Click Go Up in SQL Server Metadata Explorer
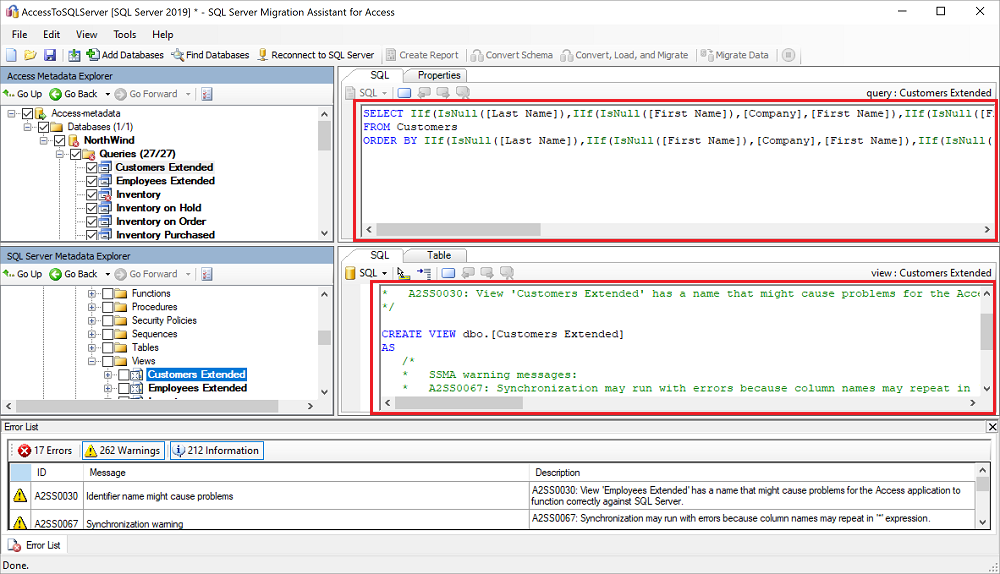Screen dimensions: 1000x574 [23, 274]
